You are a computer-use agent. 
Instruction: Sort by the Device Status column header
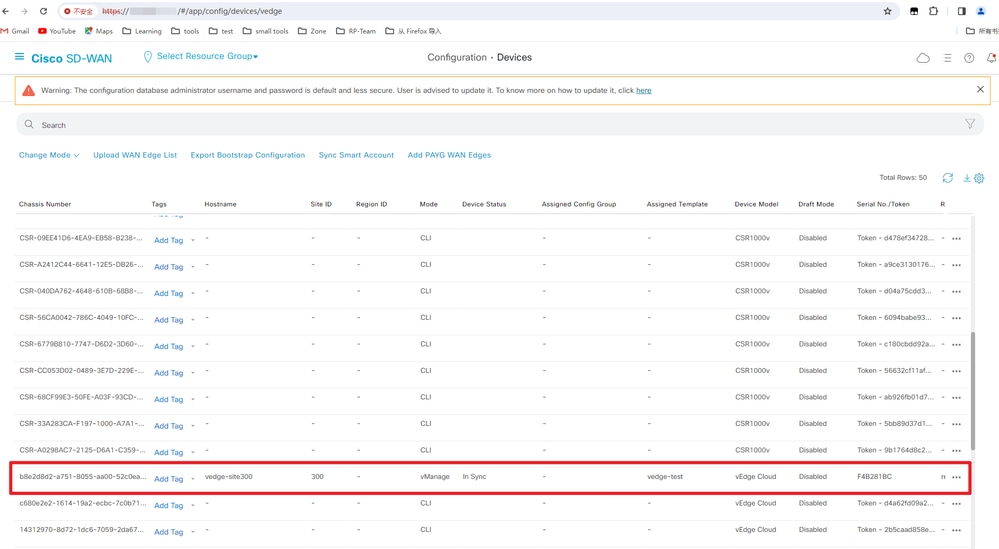coord(484,204)
